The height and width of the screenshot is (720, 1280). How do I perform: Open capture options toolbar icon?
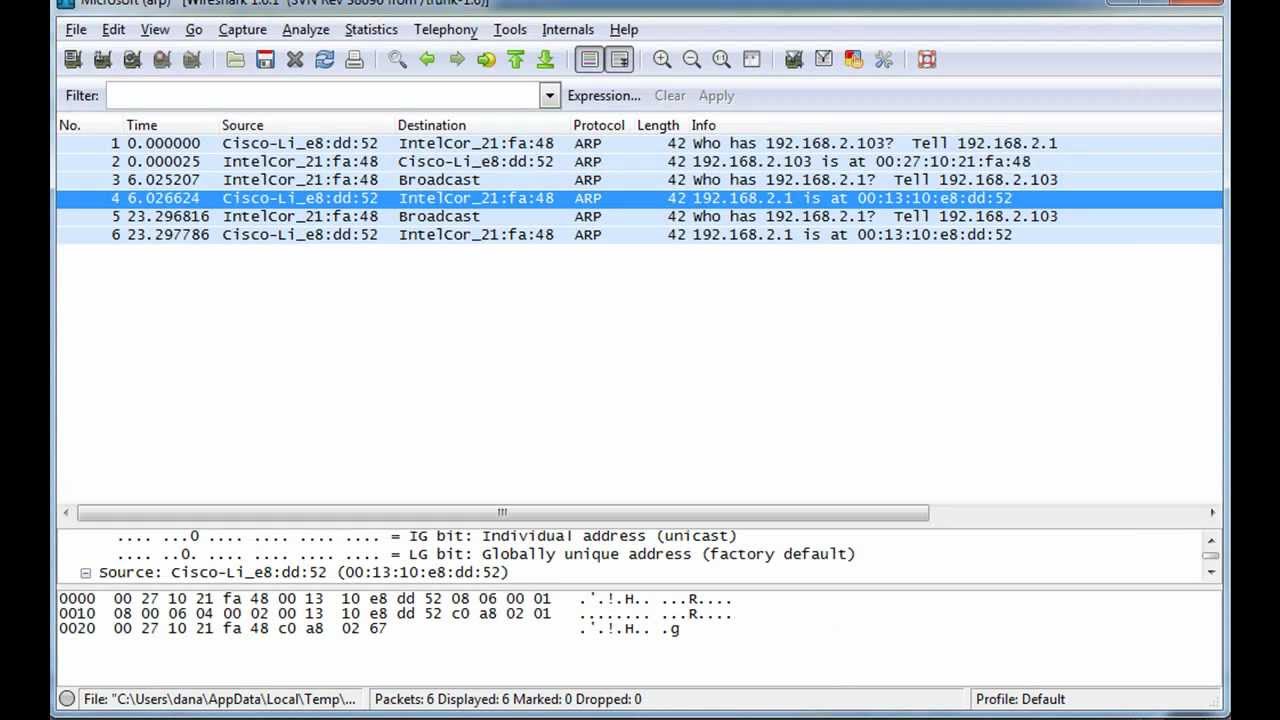(102, 60)
